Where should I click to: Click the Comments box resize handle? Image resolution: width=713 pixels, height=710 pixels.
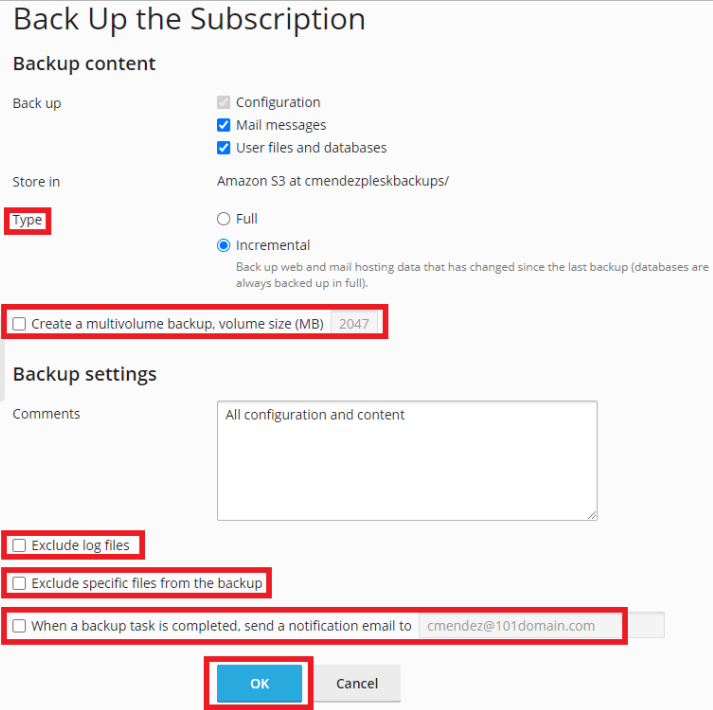coord(591,514)
